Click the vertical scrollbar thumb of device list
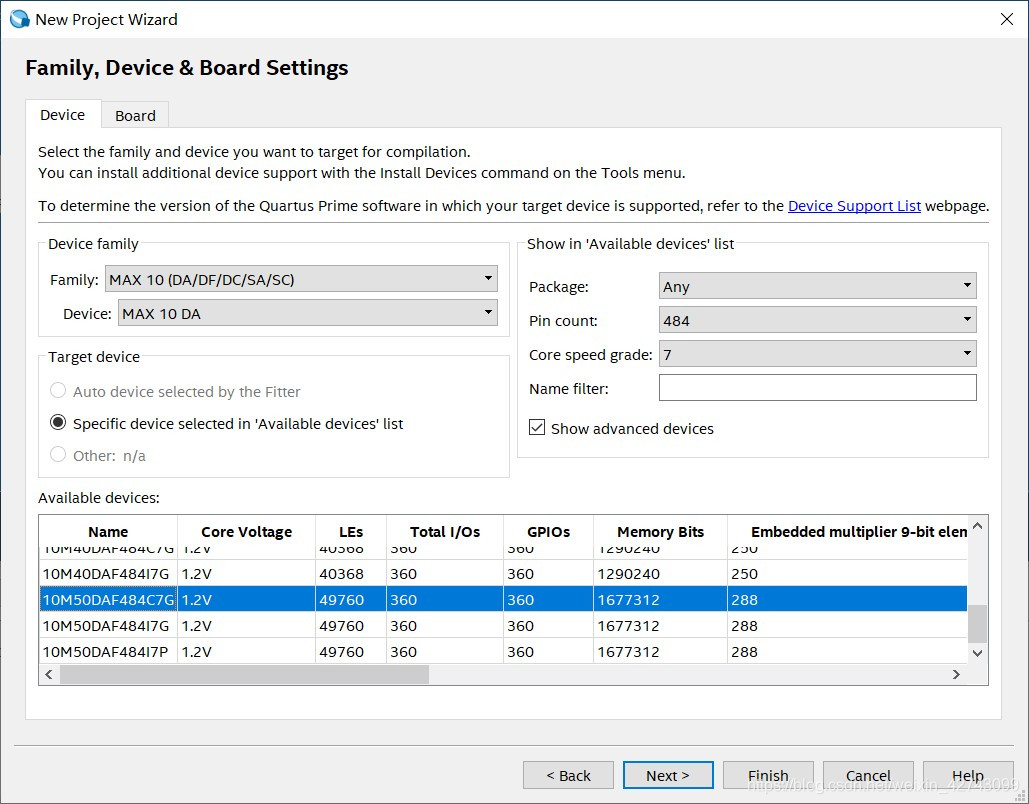The width and height of the screenshot is (1029, 804). [x=977, y=624]
